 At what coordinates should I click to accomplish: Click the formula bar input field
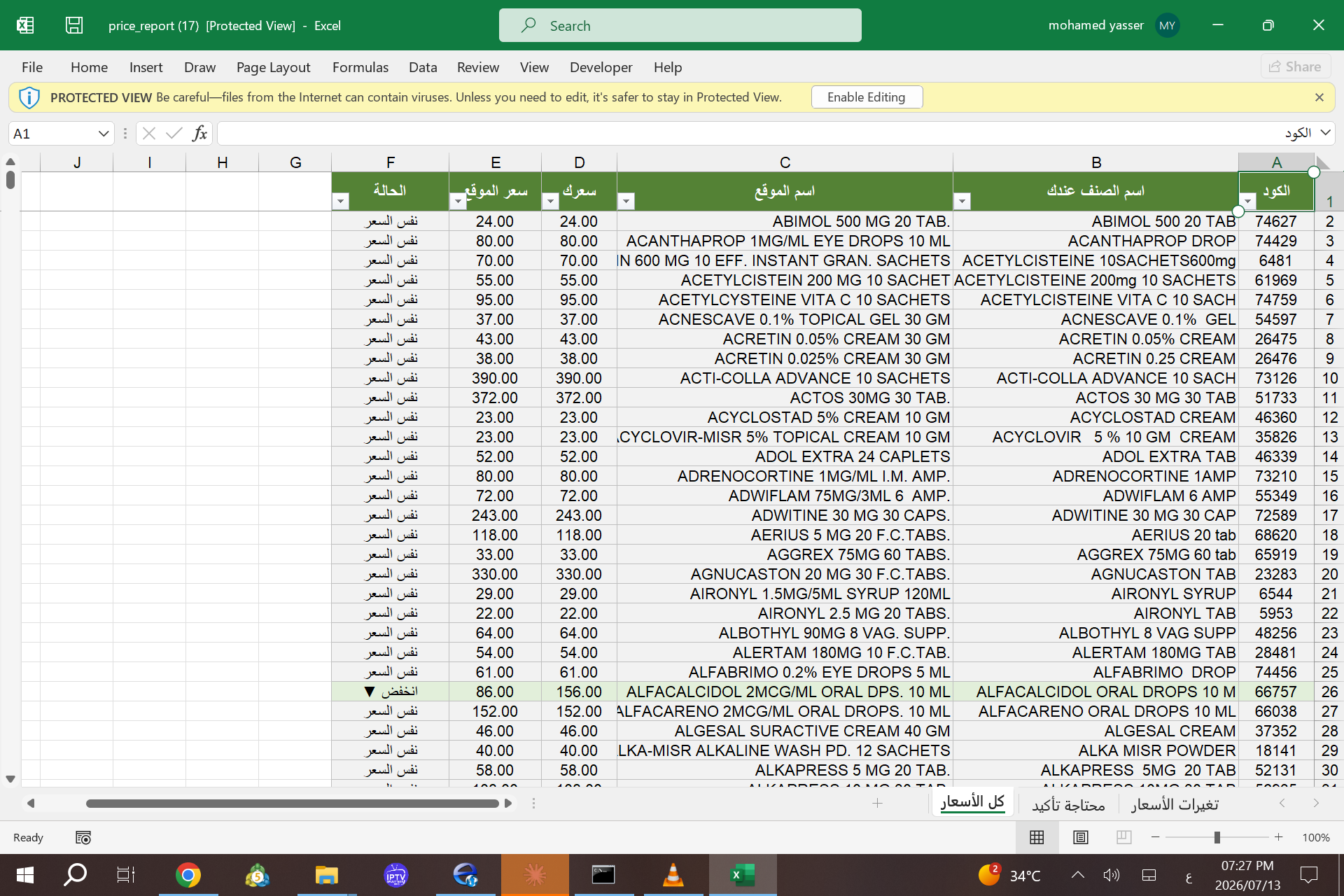point(764,133)
